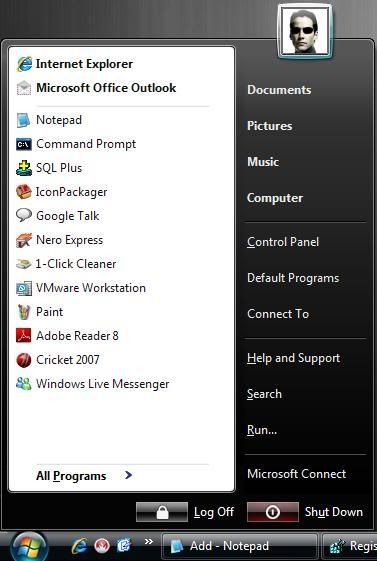Open the Documents folder link
Viewport: 377px width, 561px height.
[279, 90]
